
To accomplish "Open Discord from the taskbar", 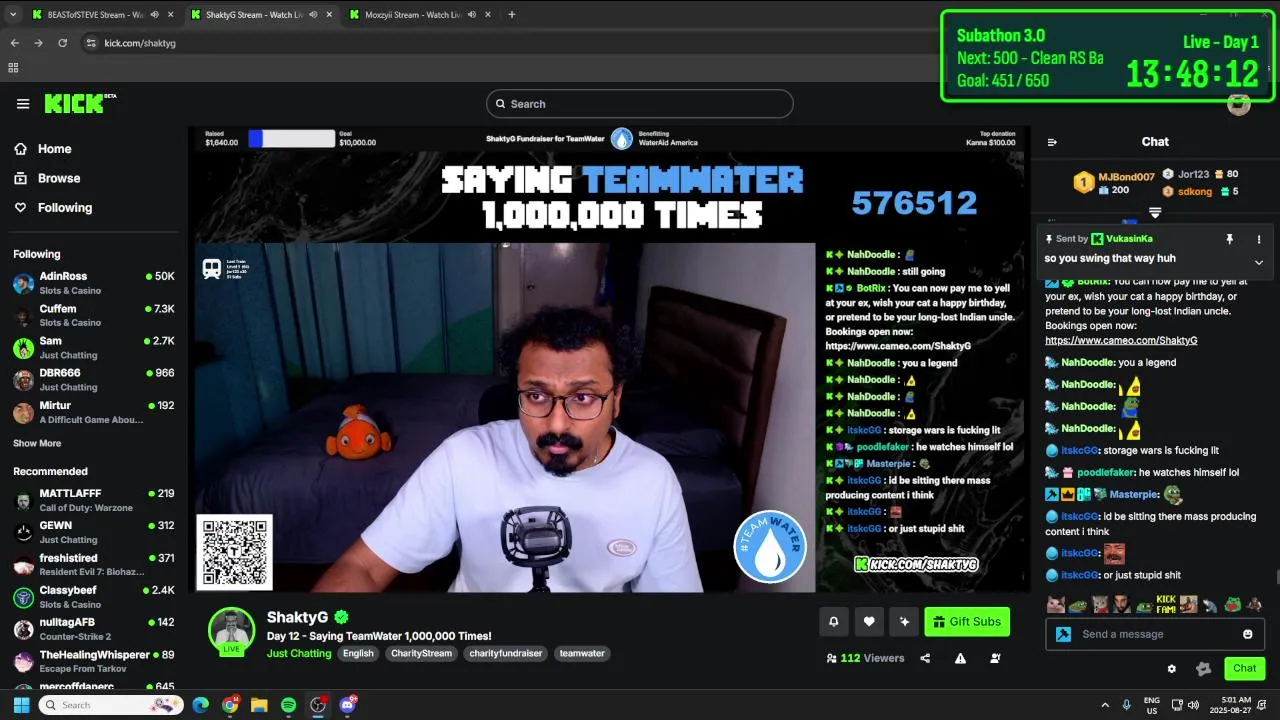I will point(348,705).
